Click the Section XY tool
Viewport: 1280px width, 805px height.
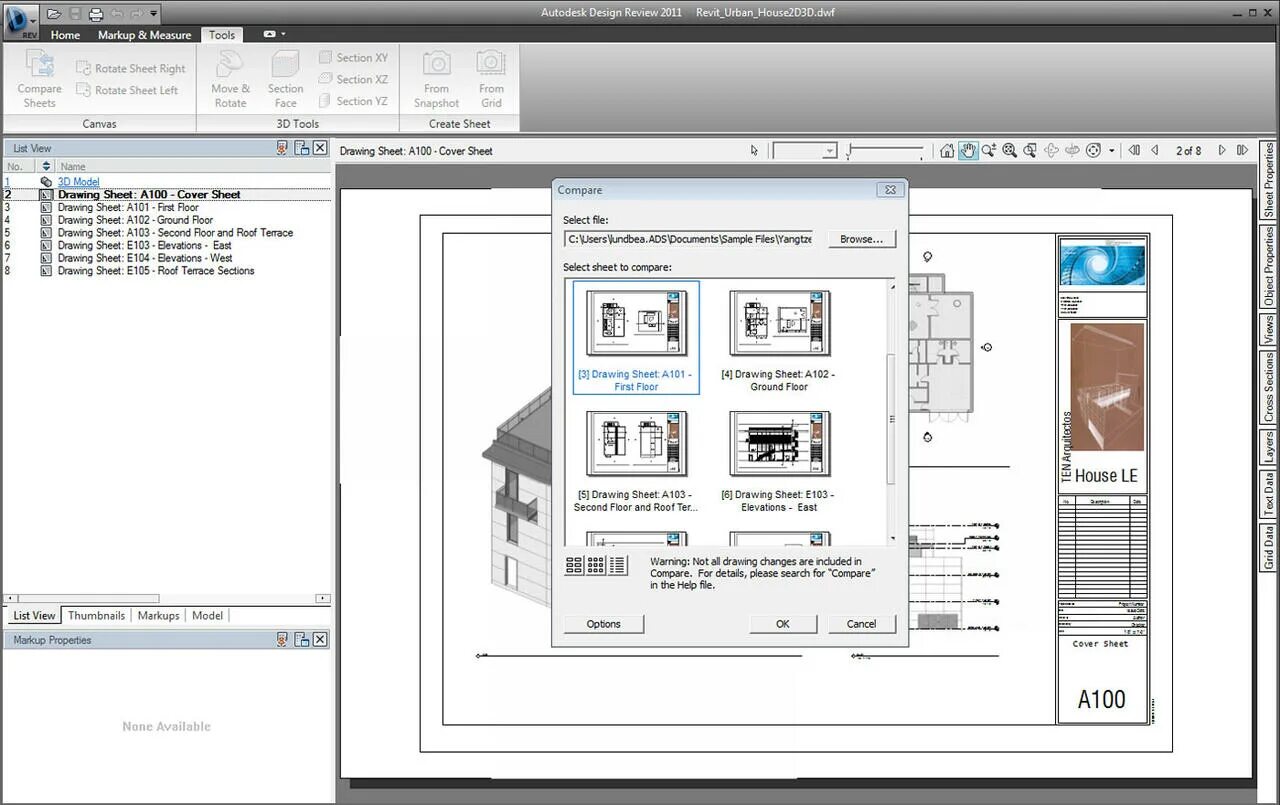(353, 58)
